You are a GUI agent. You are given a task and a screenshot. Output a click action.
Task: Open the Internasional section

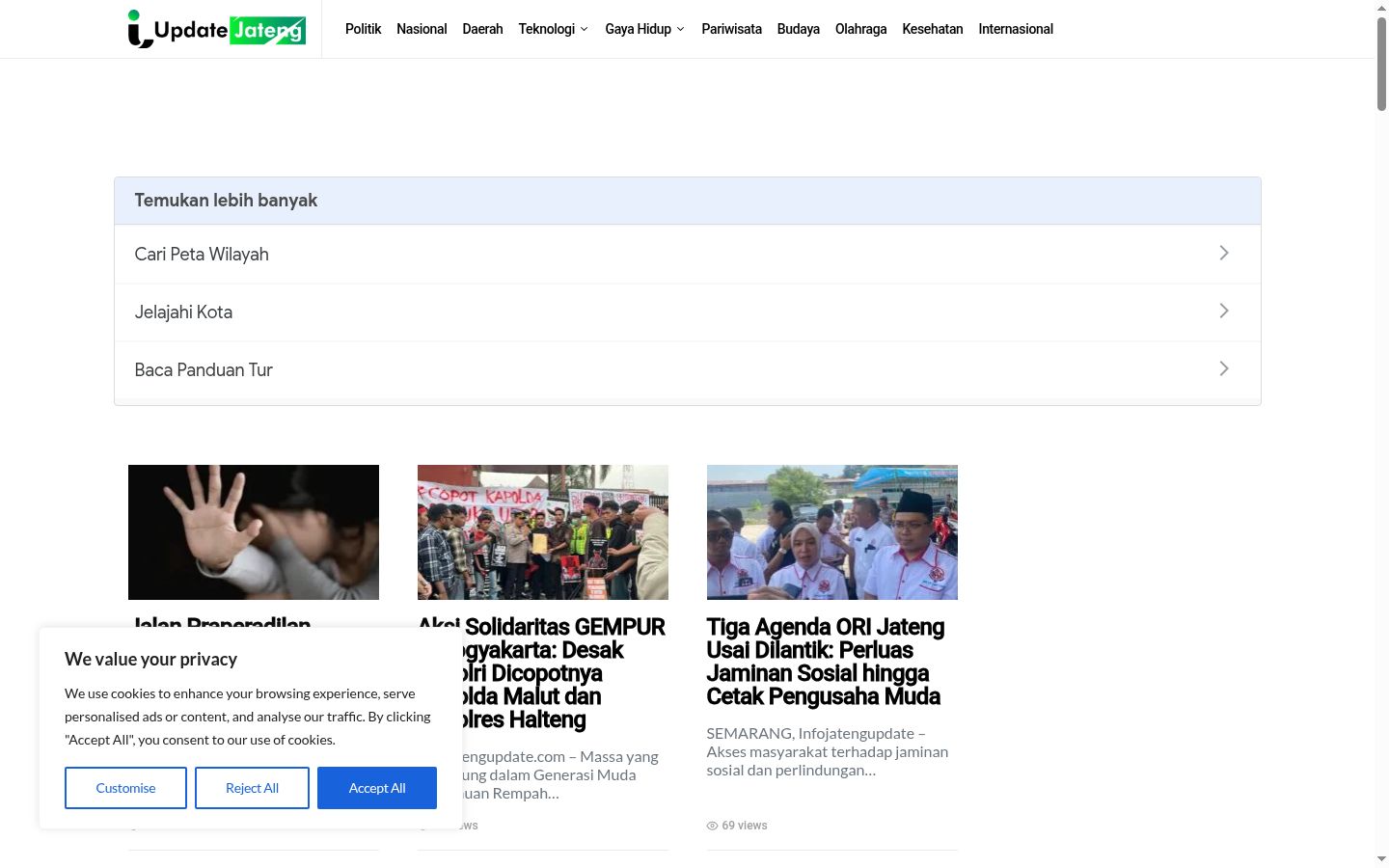pos(1016,29)
